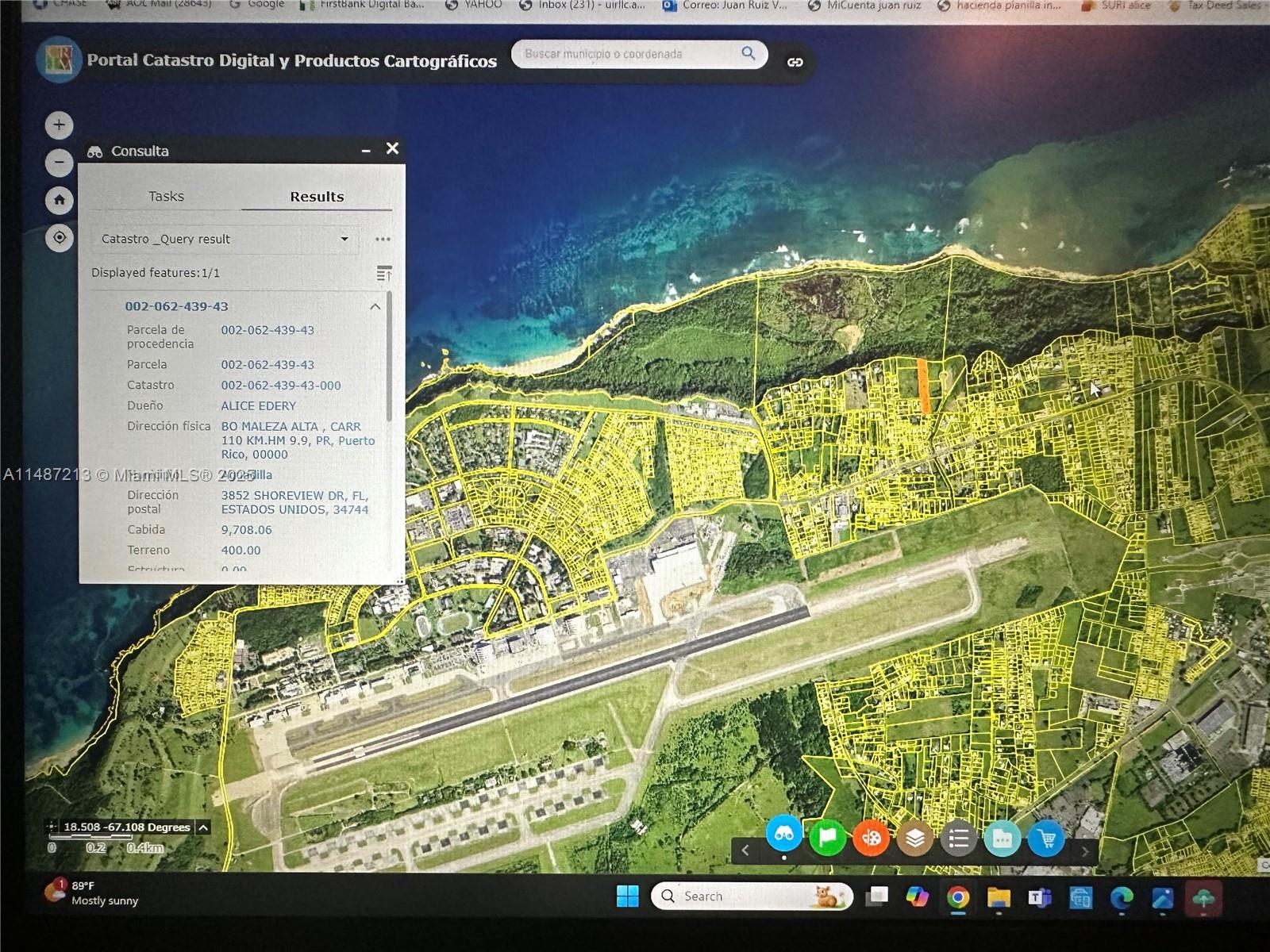Screen dimensions: 1270x952
Task: Open the ellipsis options in Results panel
Action: [383, 239]
